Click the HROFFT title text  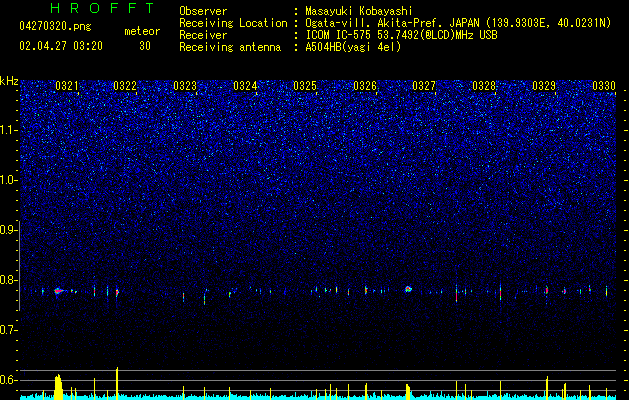(x=103, y=8)
